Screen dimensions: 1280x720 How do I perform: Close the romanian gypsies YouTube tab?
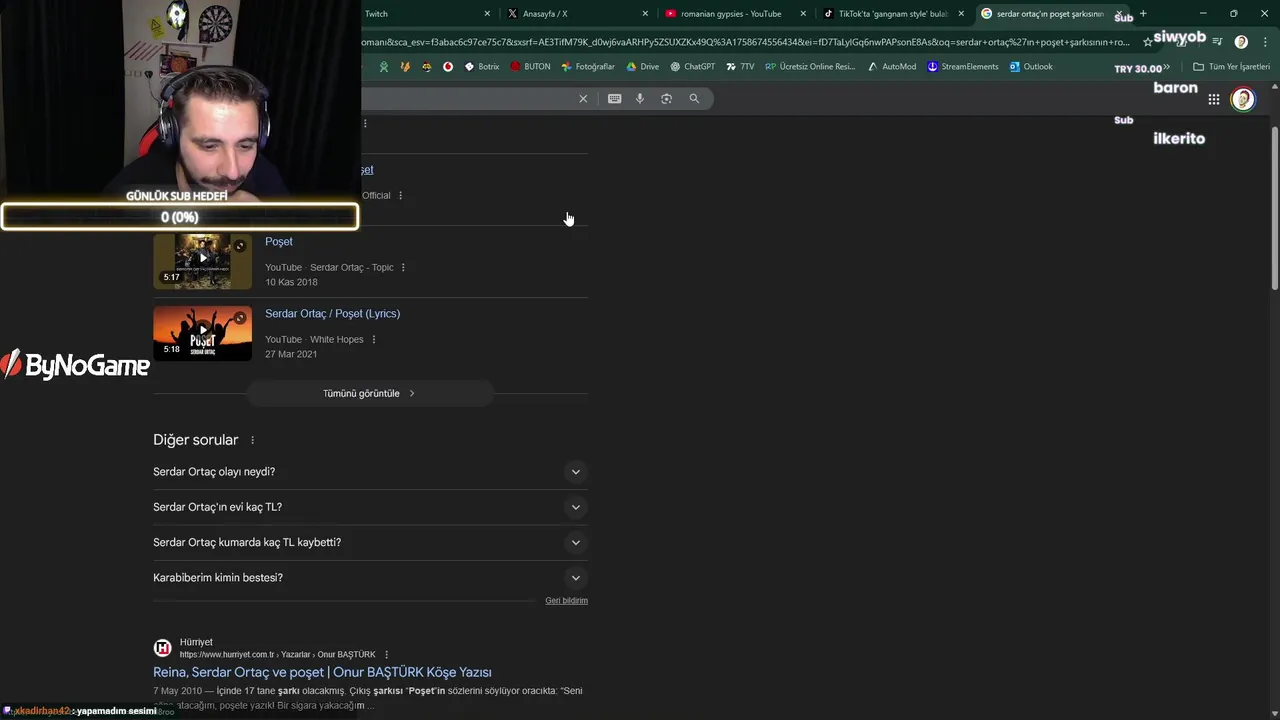pos(803,14)
